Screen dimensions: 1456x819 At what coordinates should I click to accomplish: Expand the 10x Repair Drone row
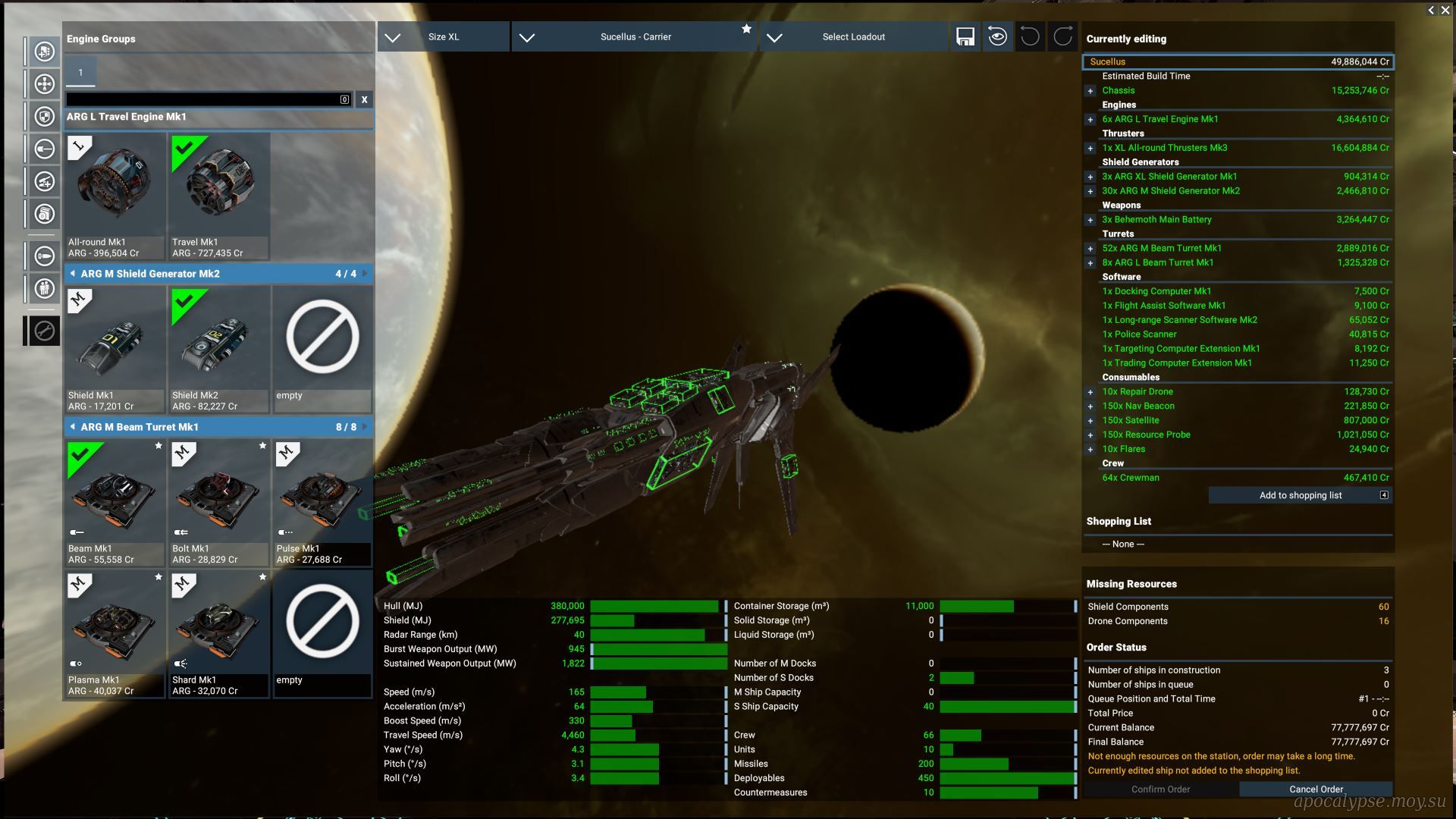[1090, 393]
